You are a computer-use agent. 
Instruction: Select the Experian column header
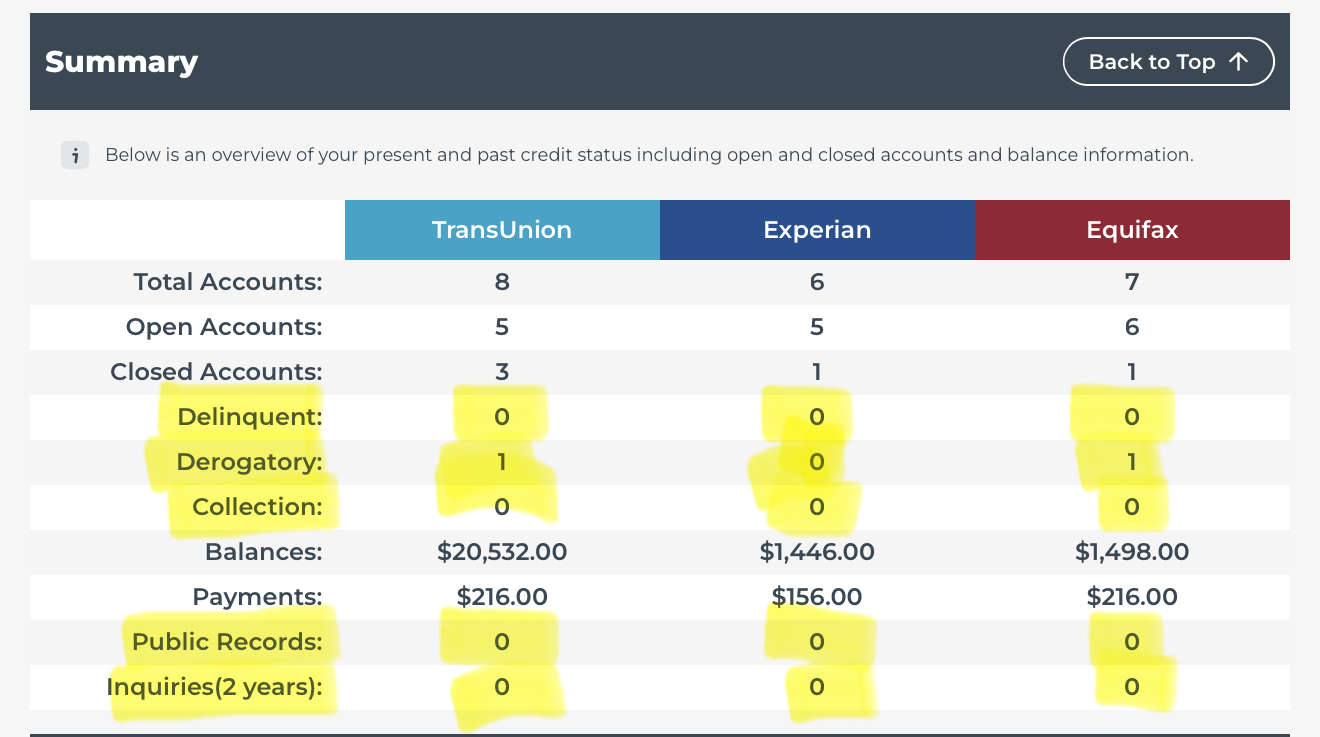click(817, 229)
